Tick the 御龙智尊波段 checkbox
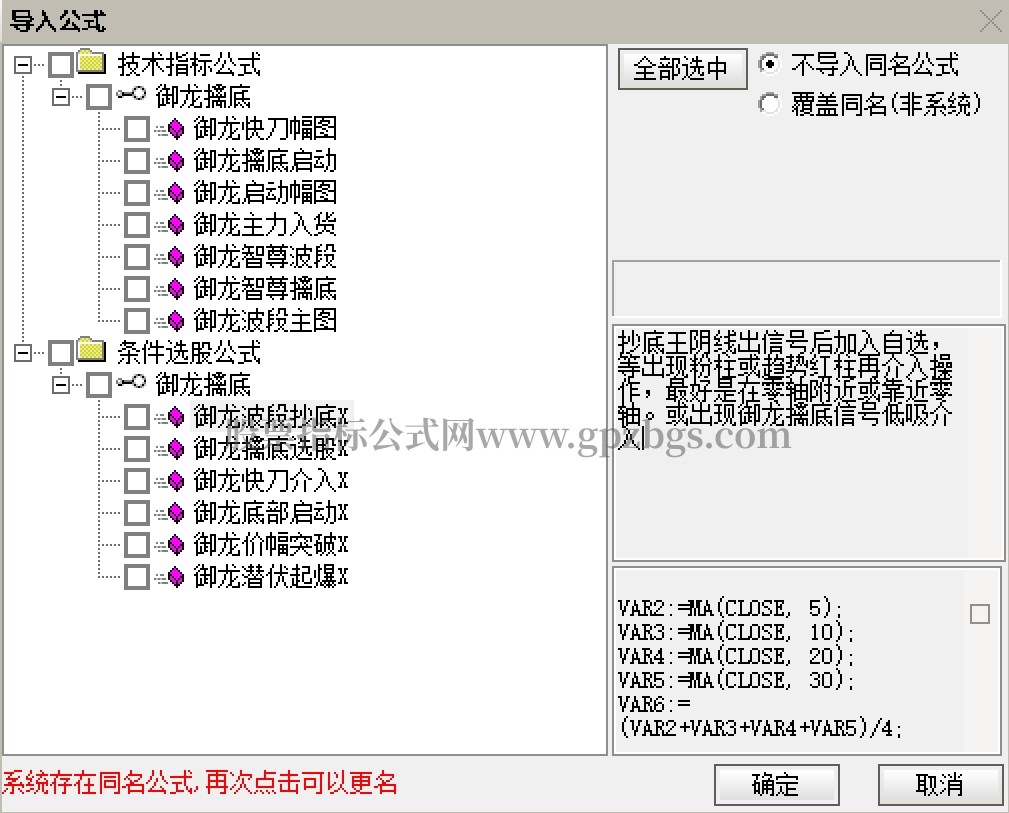The height and width of the screenshot is (813, 1009). [x=137, y=256]
